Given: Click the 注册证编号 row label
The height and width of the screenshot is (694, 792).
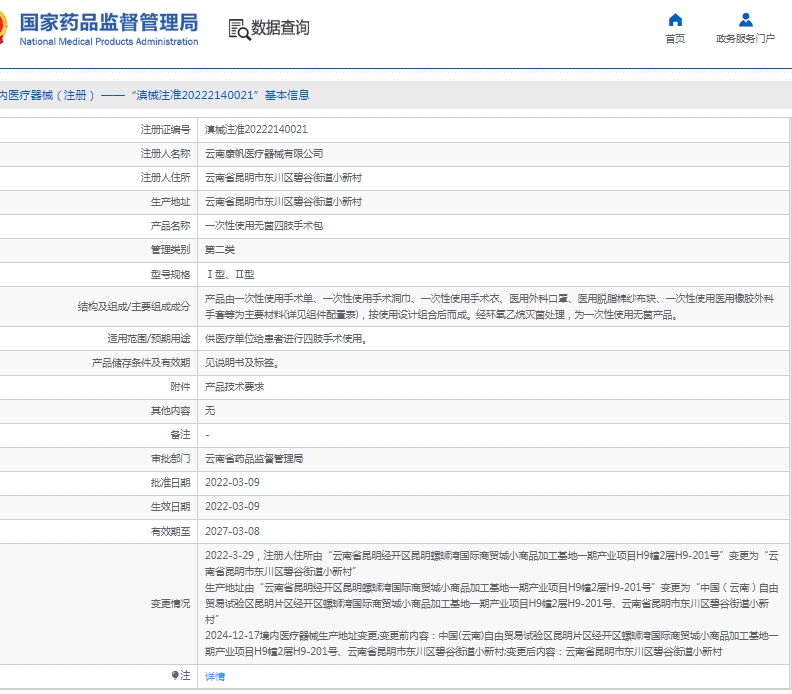Looking at the screenshot, I should [165, 130].
